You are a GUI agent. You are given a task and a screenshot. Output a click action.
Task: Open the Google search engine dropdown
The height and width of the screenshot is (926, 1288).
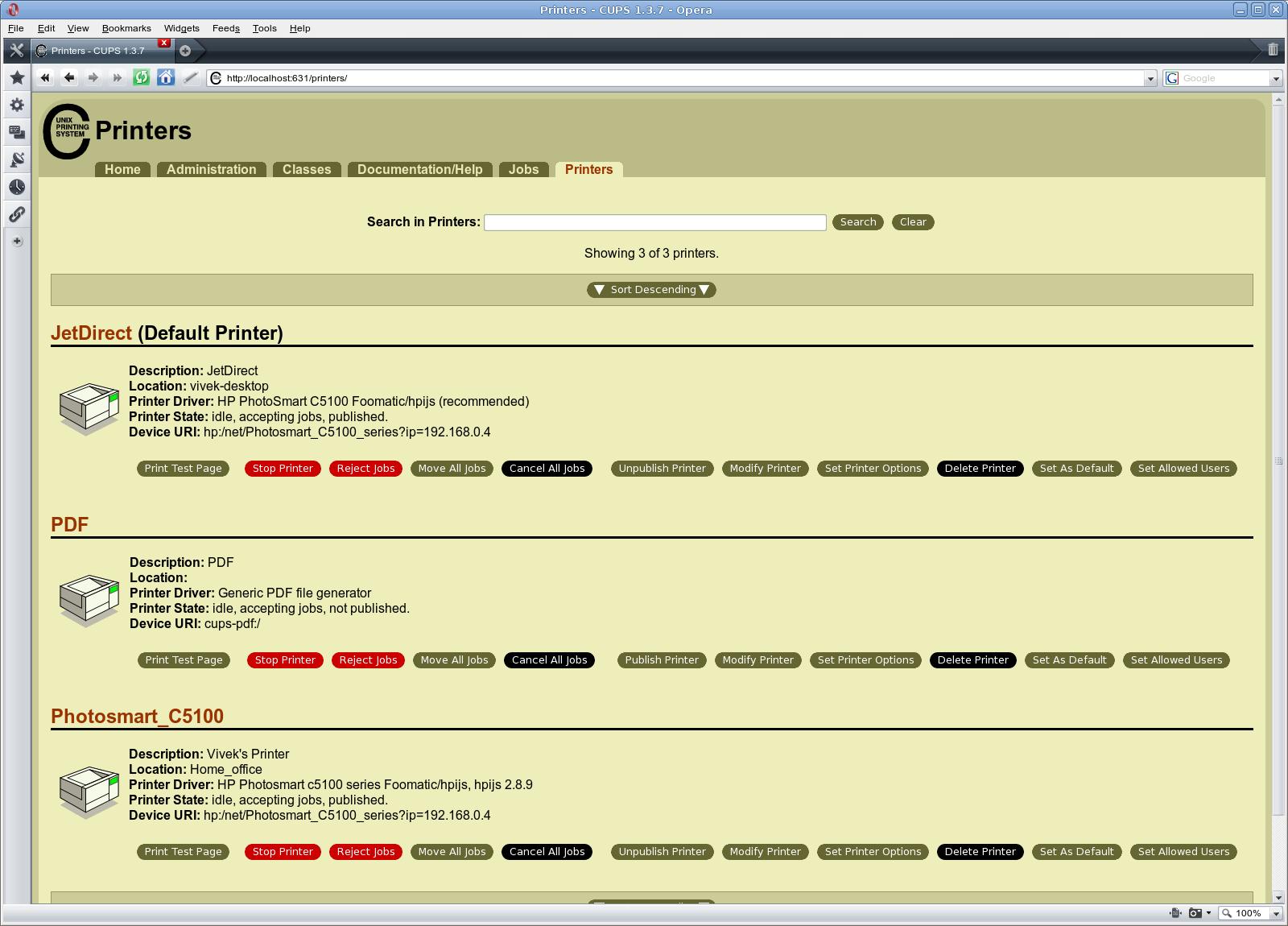(x=1276, y=78)
